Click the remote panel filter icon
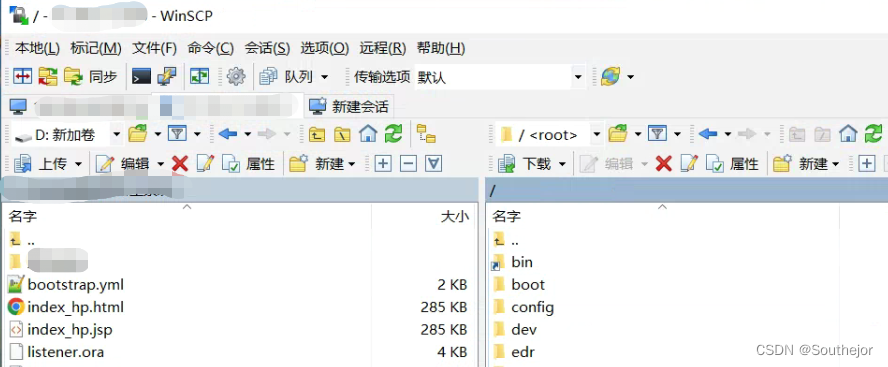The height and width of the screenshot is (367, 888). 657,134
